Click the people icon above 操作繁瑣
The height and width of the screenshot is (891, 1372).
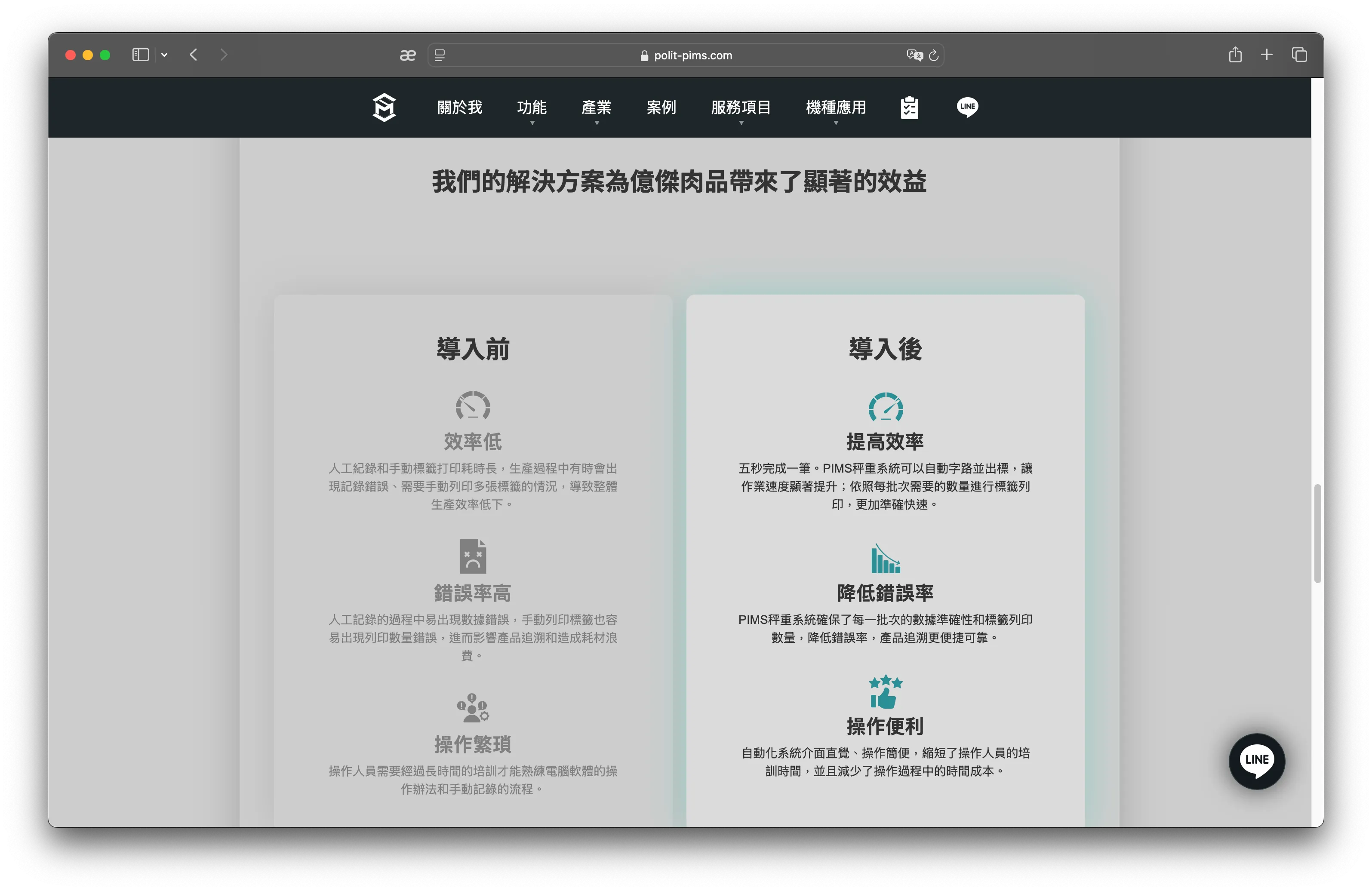[x=473, y=708]
